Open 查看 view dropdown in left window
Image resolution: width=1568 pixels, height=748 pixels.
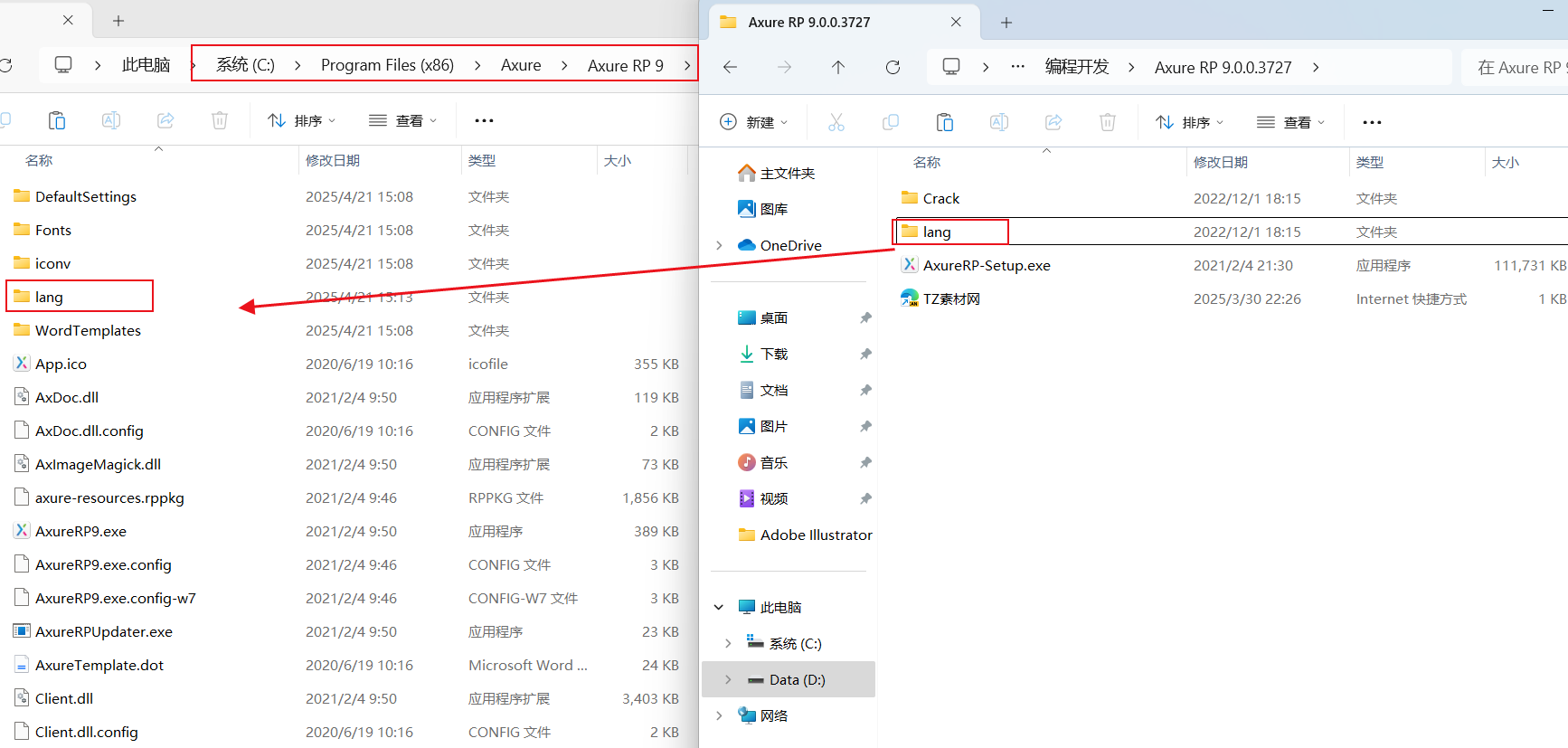(403, 120)
